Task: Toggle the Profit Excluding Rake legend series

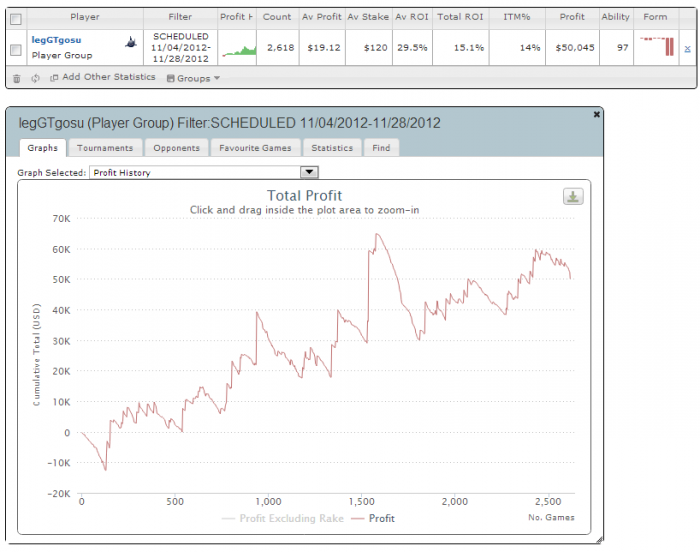Action: pyautogui.click(x=283, y=518)
